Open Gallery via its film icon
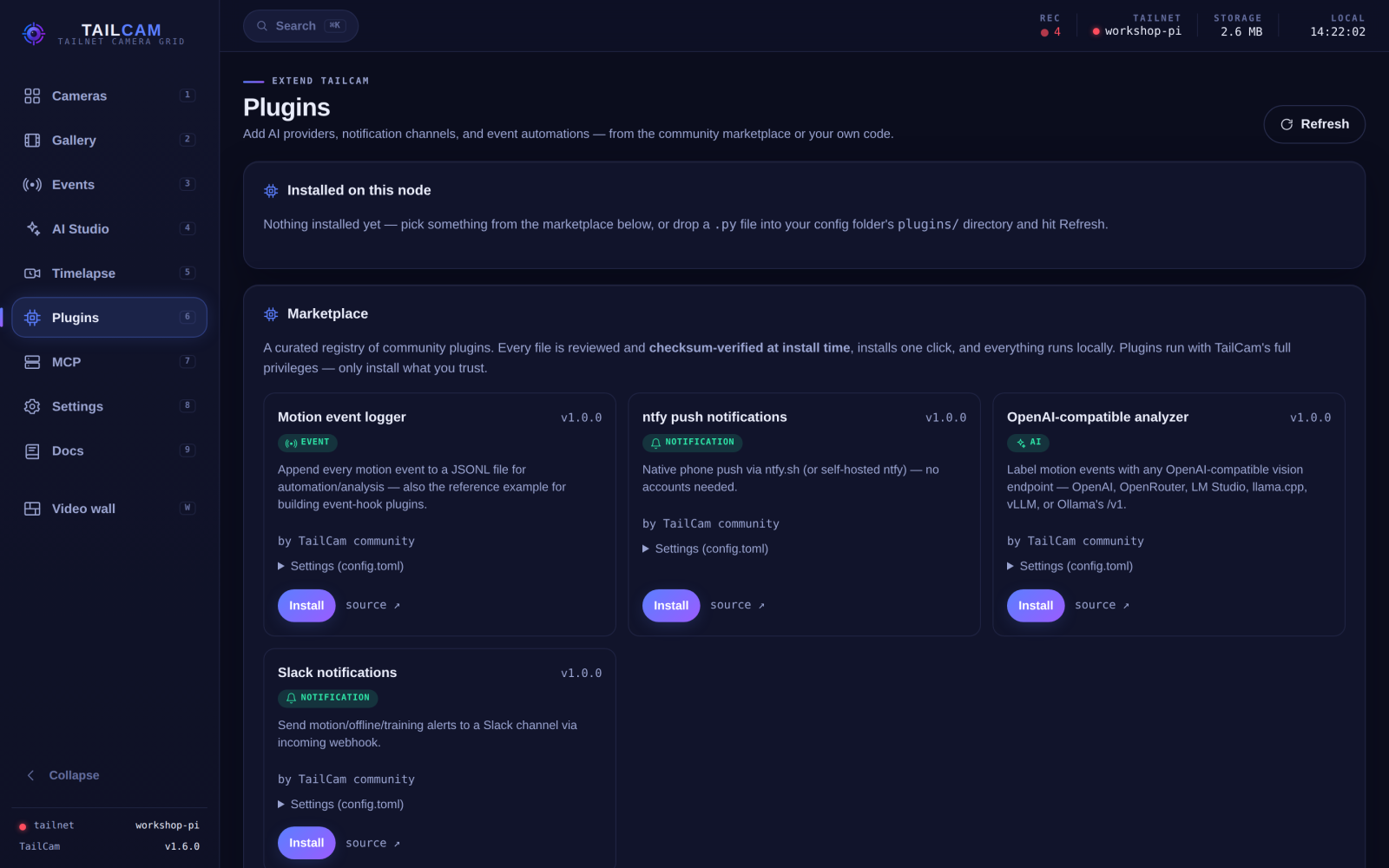1389x868 pixels. click(32, 140)
